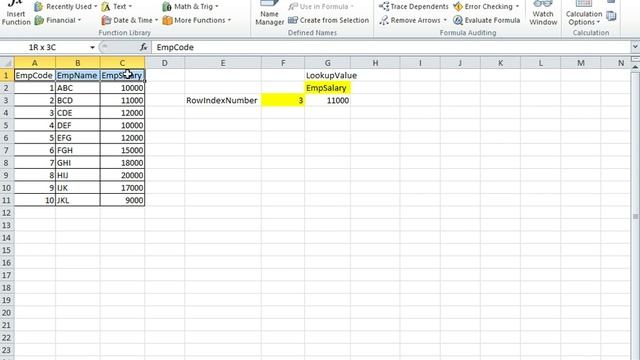
Task: Select column M header
Action: (581, 63)
